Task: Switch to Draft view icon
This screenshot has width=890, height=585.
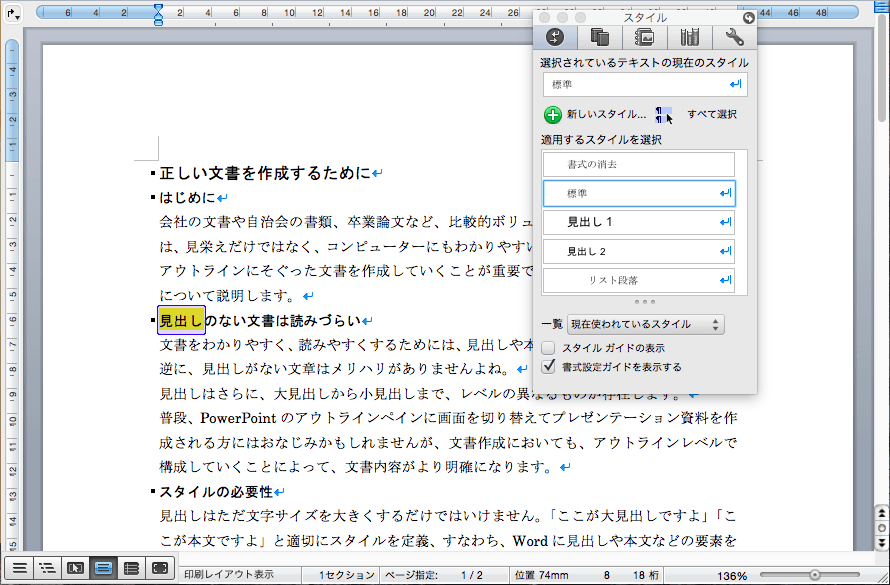Action: pos(19,568)
